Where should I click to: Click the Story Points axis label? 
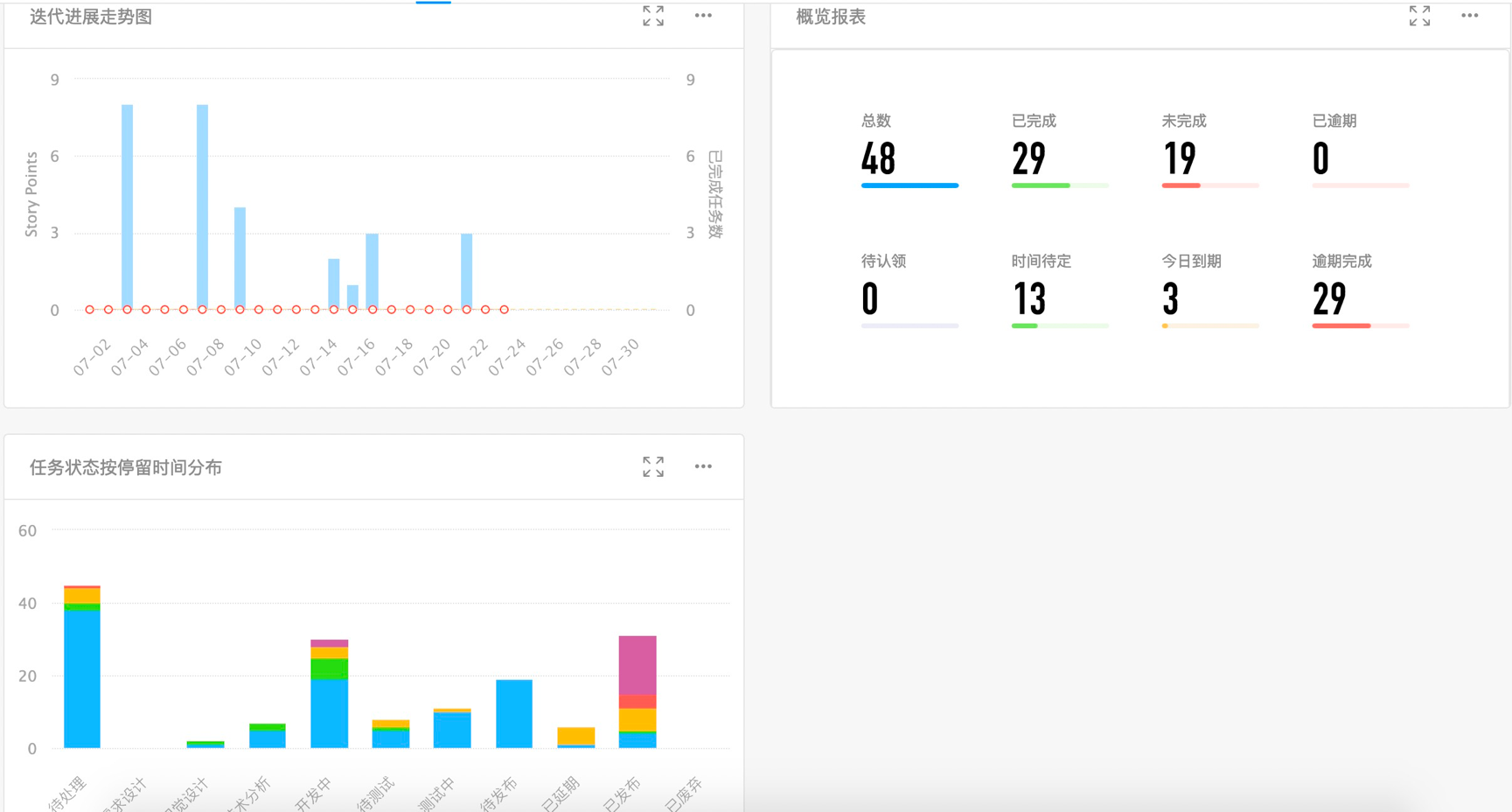pos(31,194)
